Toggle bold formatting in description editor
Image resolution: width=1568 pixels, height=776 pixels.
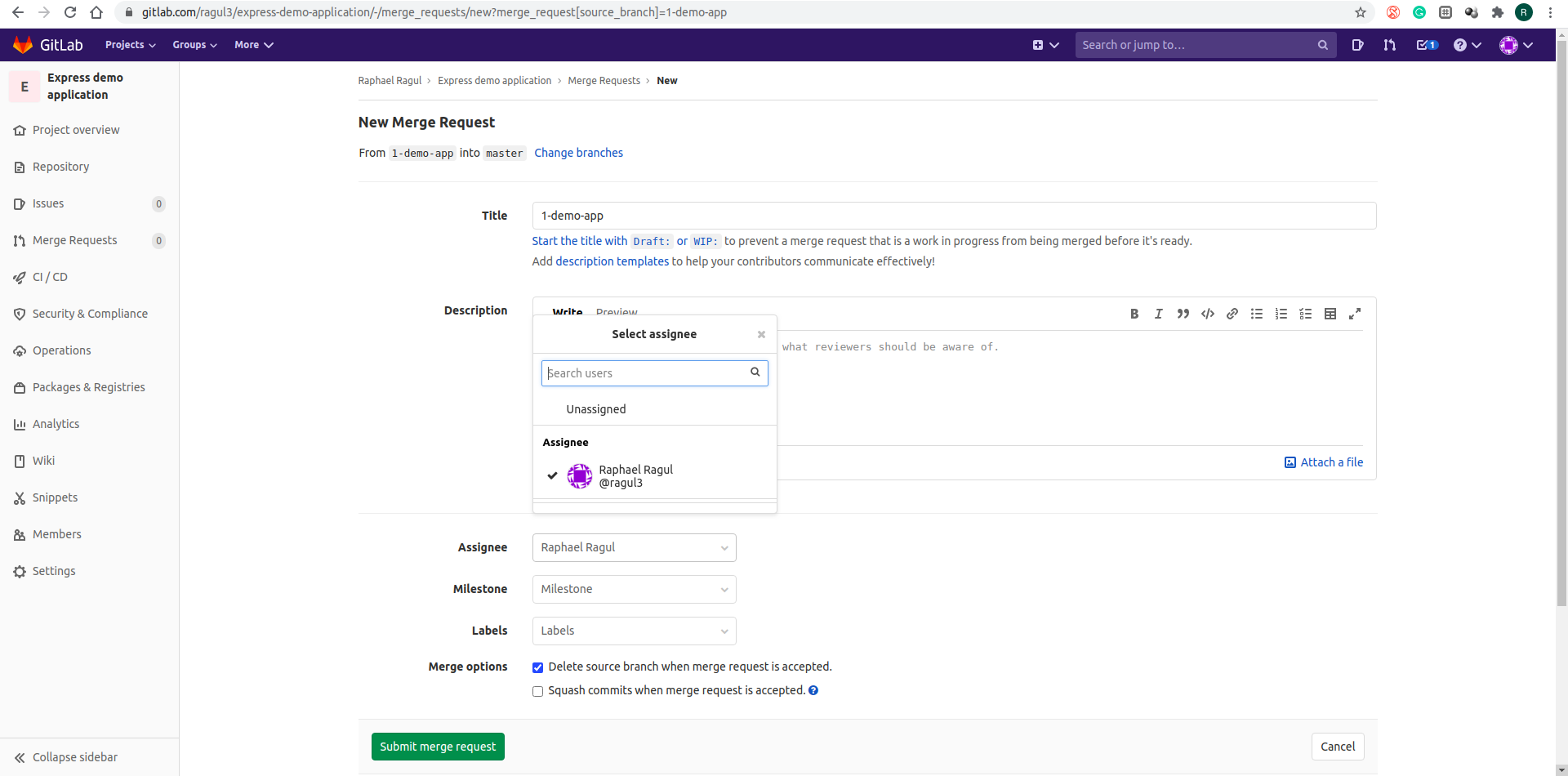point(1134,314)
